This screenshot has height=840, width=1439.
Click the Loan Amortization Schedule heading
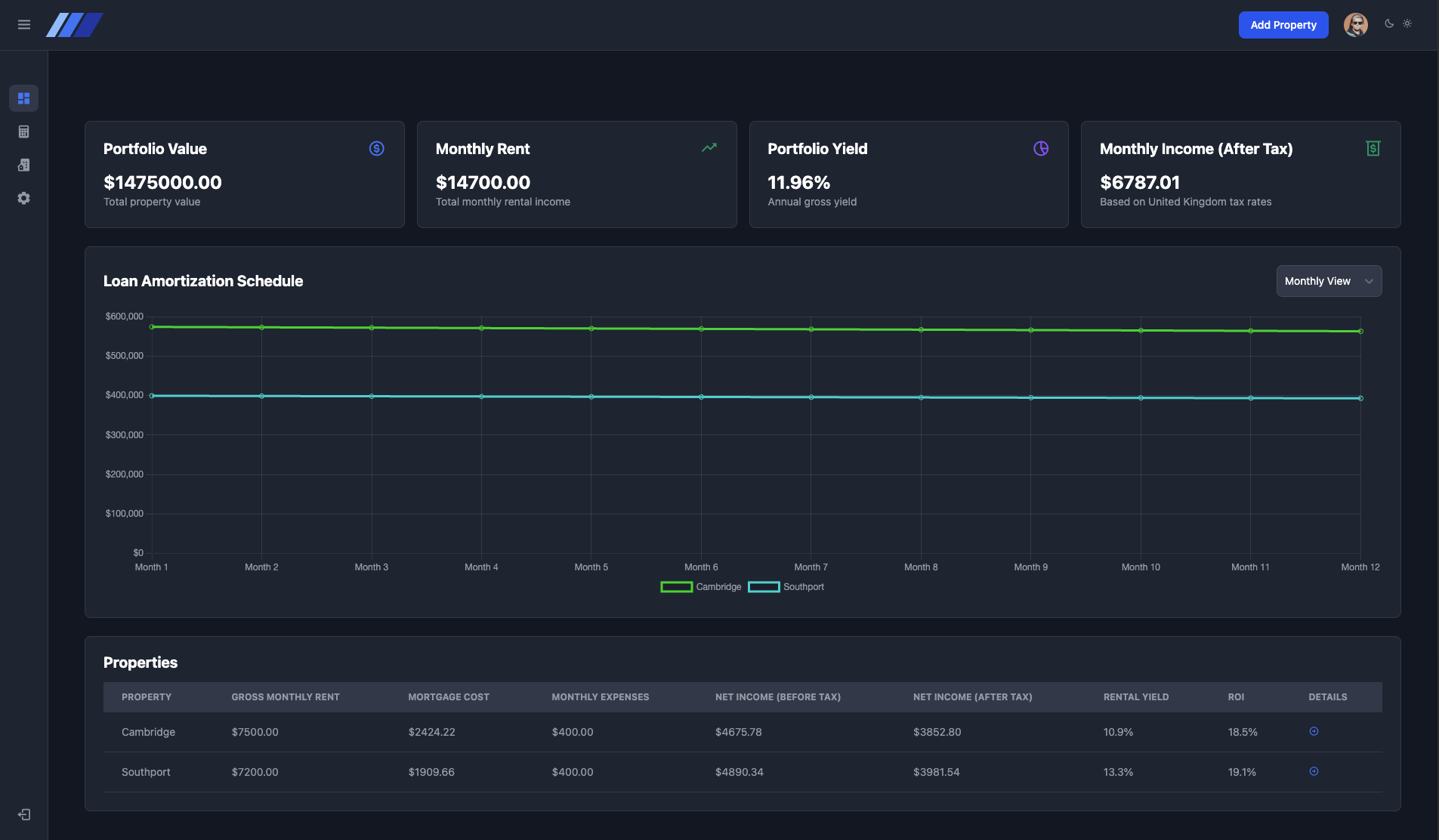(203, 281)
